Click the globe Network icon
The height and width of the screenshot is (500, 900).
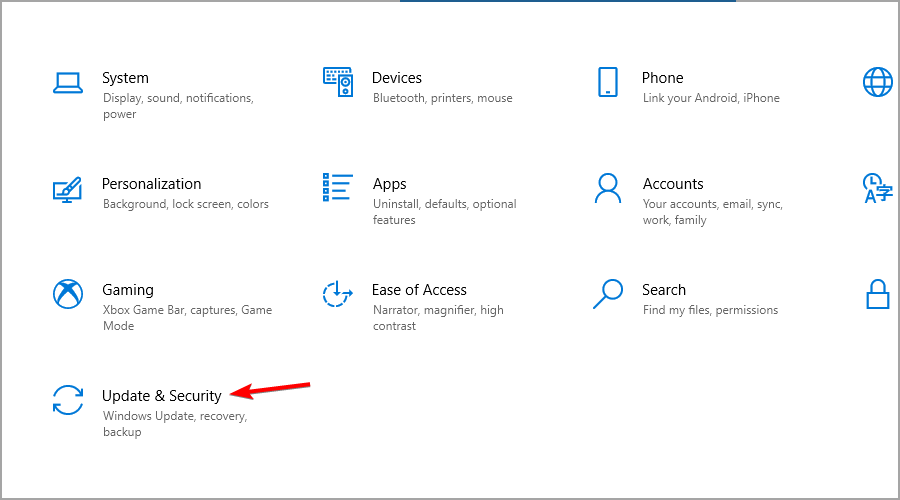(x=878, y=82)
